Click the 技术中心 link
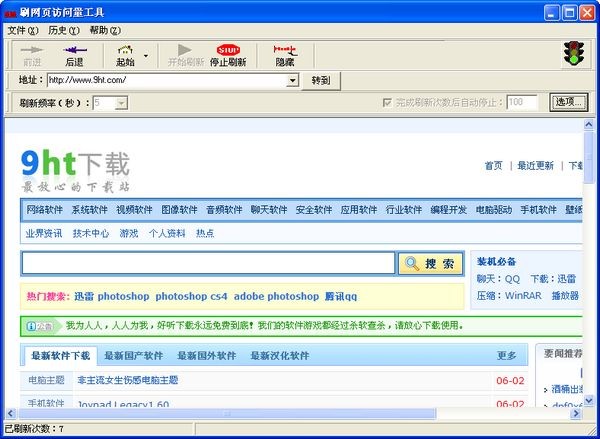Image resolution: width=600 pixels, height=439 pixels. click(x=91, y=233)
